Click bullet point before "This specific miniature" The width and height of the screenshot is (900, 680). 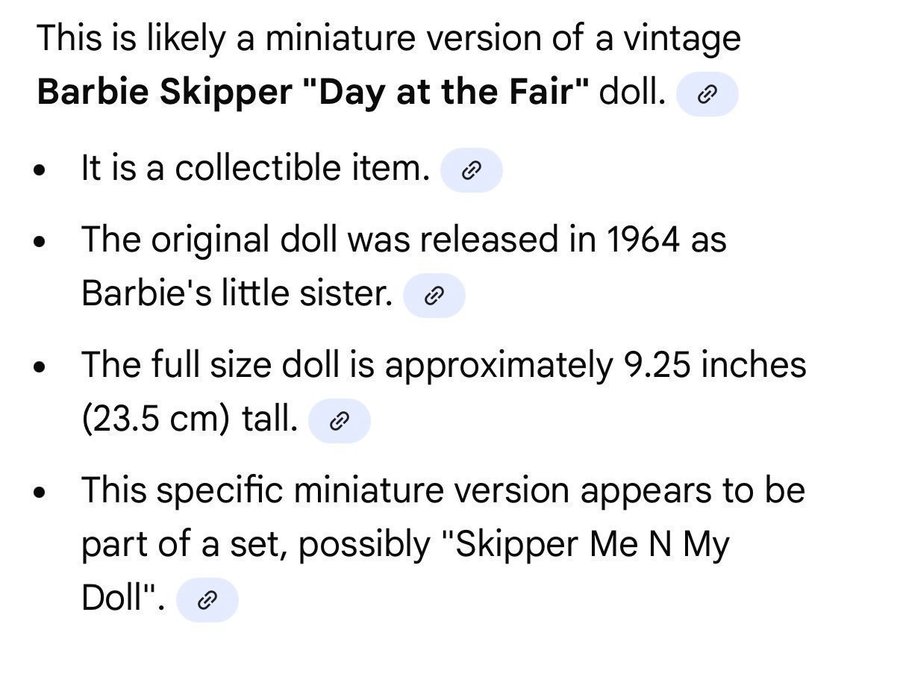point(38,493)
